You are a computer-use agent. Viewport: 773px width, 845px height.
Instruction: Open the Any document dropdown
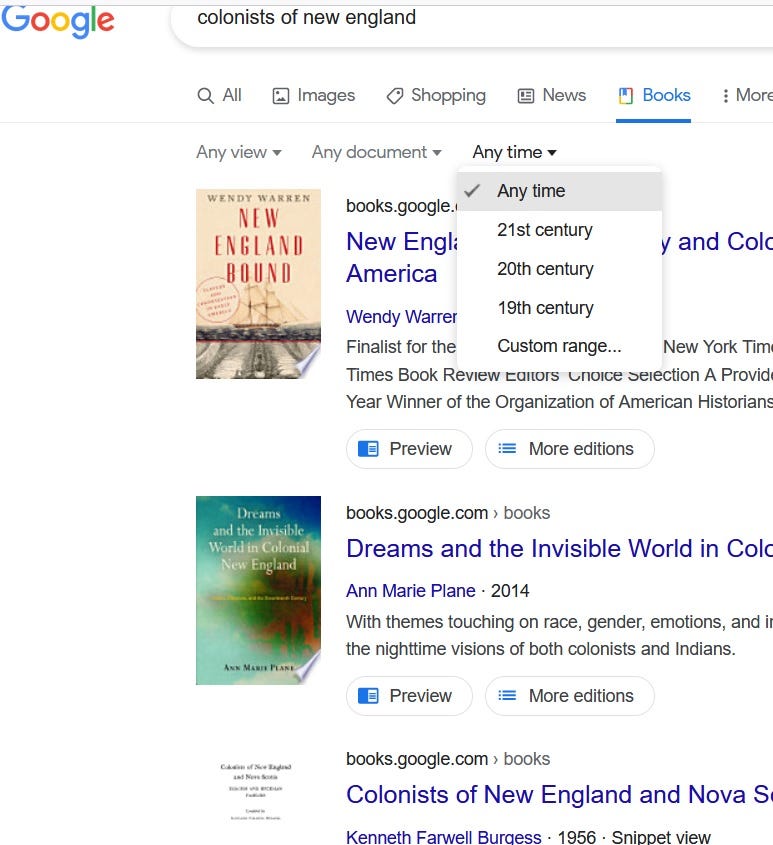[376, 152]
